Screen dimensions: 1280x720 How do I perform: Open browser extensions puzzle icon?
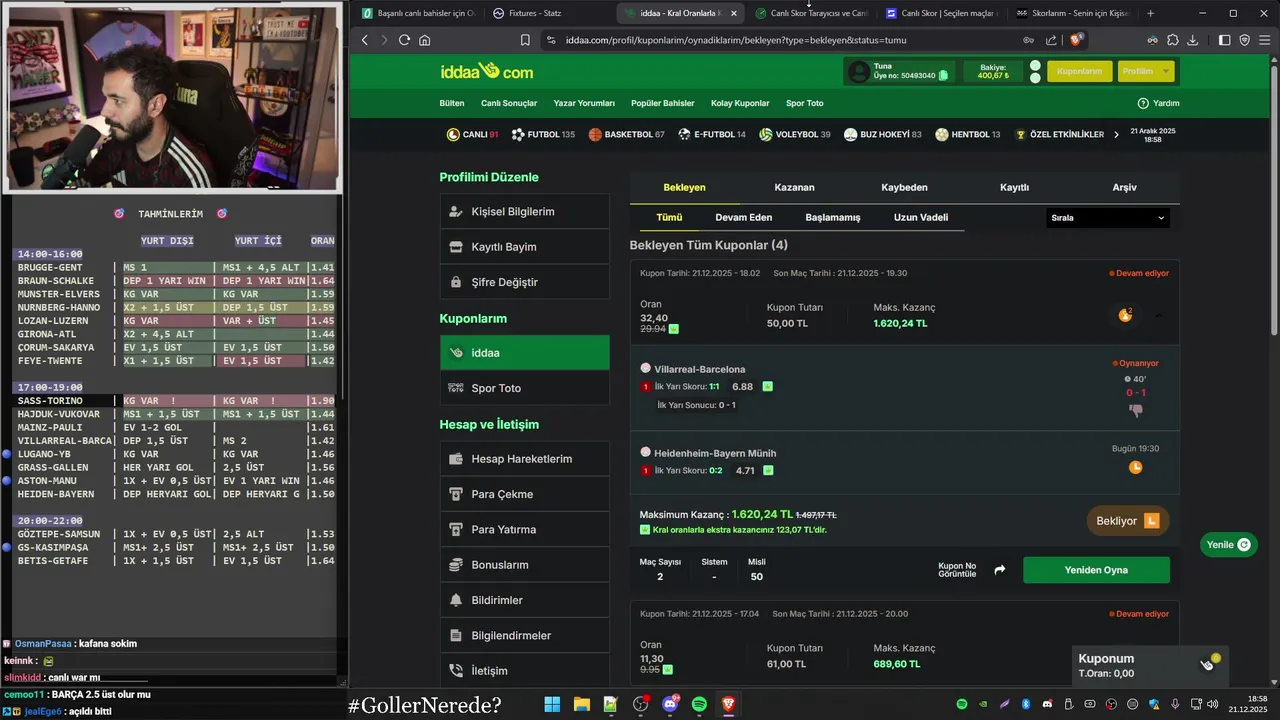[1173, 40]
